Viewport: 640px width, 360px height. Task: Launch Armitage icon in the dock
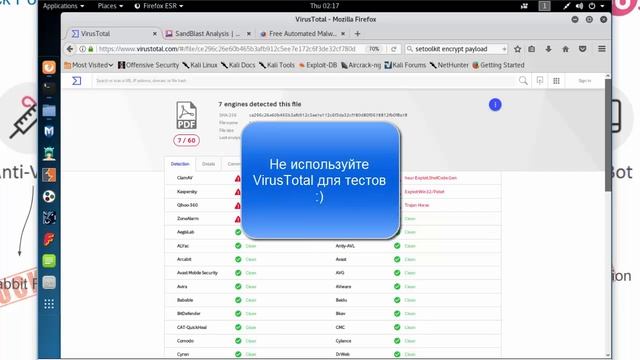coord(49,153)
